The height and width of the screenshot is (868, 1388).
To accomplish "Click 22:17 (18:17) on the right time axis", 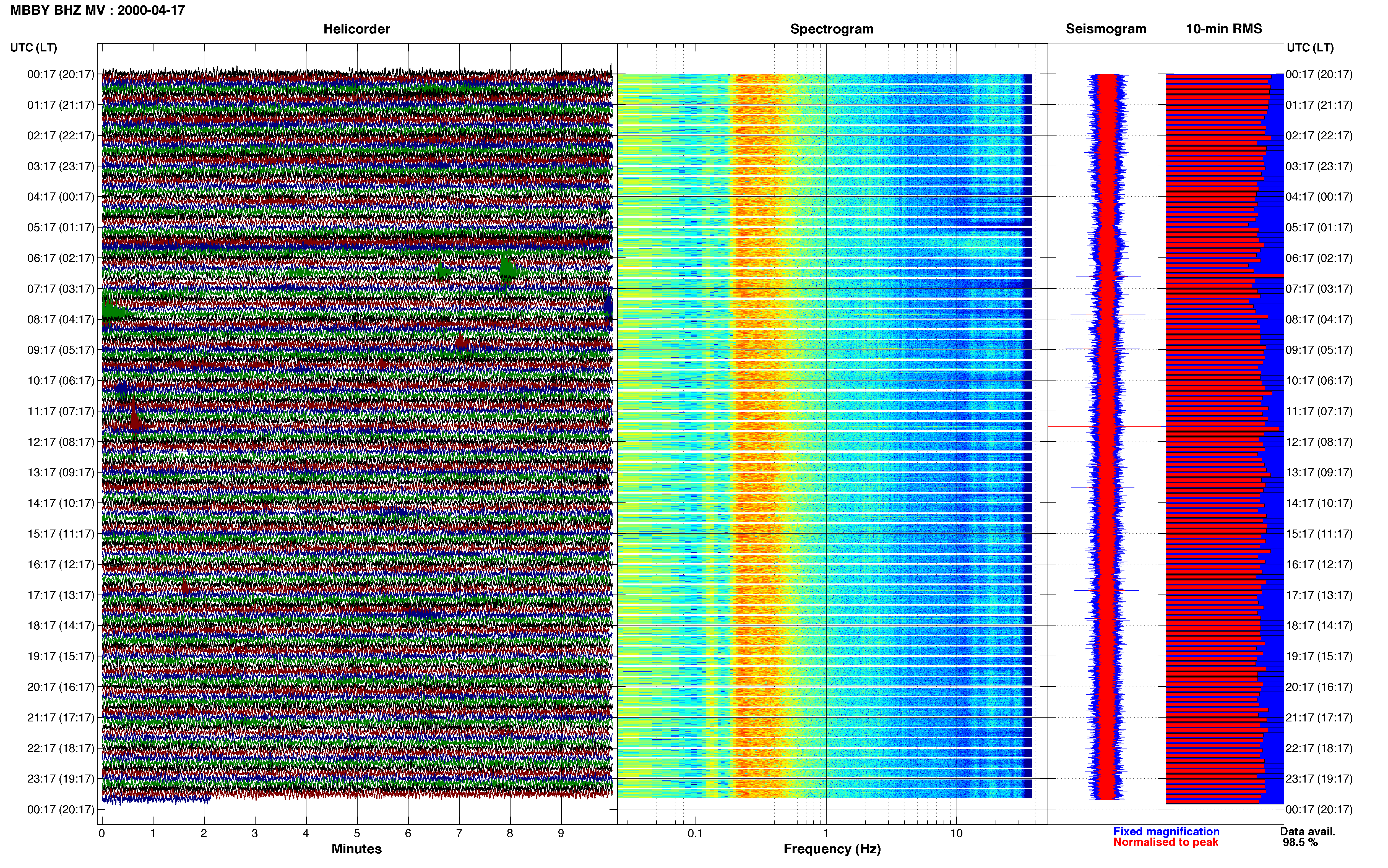I will click(1319, 748).
